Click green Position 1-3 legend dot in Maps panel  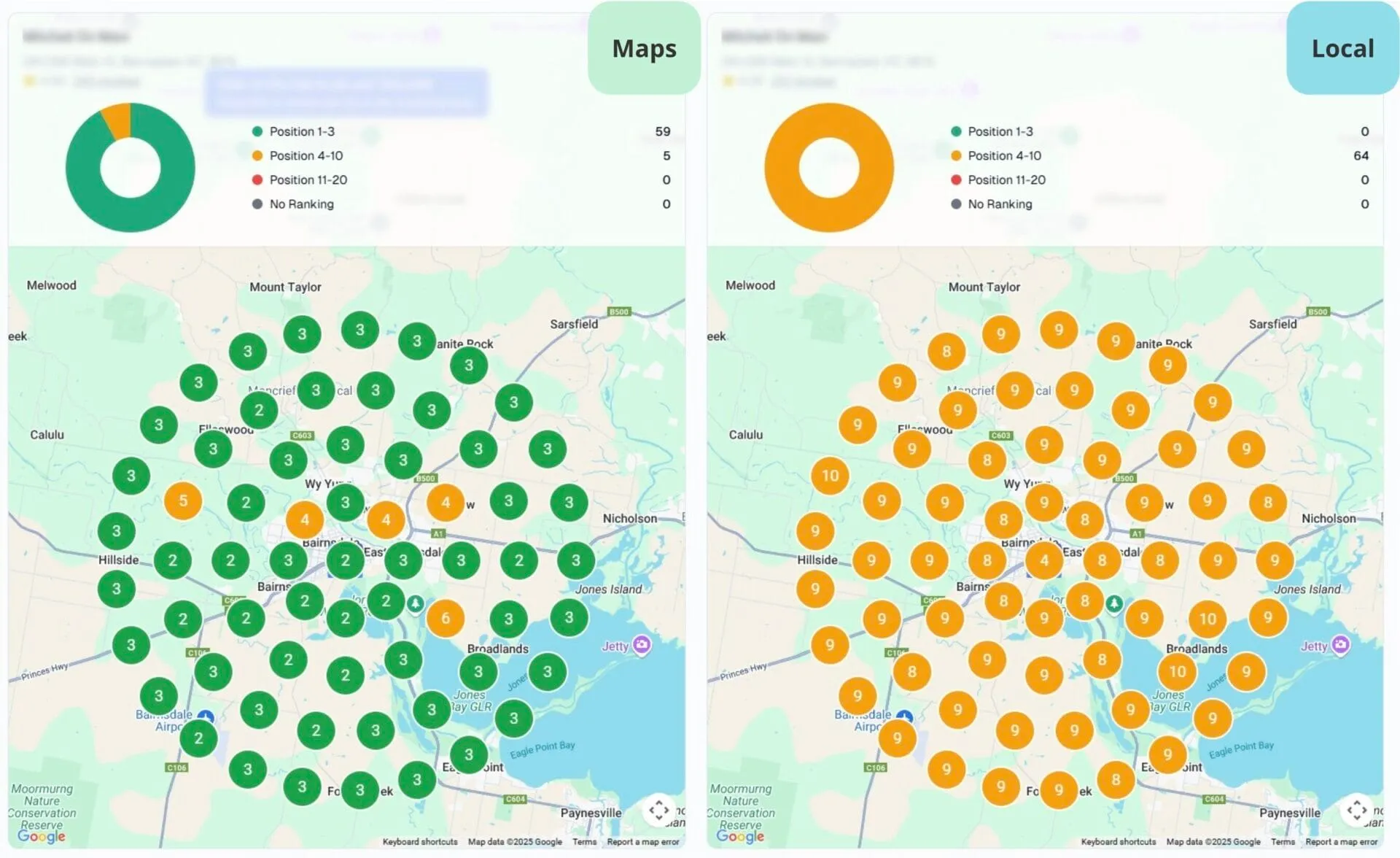click(257, 132)
